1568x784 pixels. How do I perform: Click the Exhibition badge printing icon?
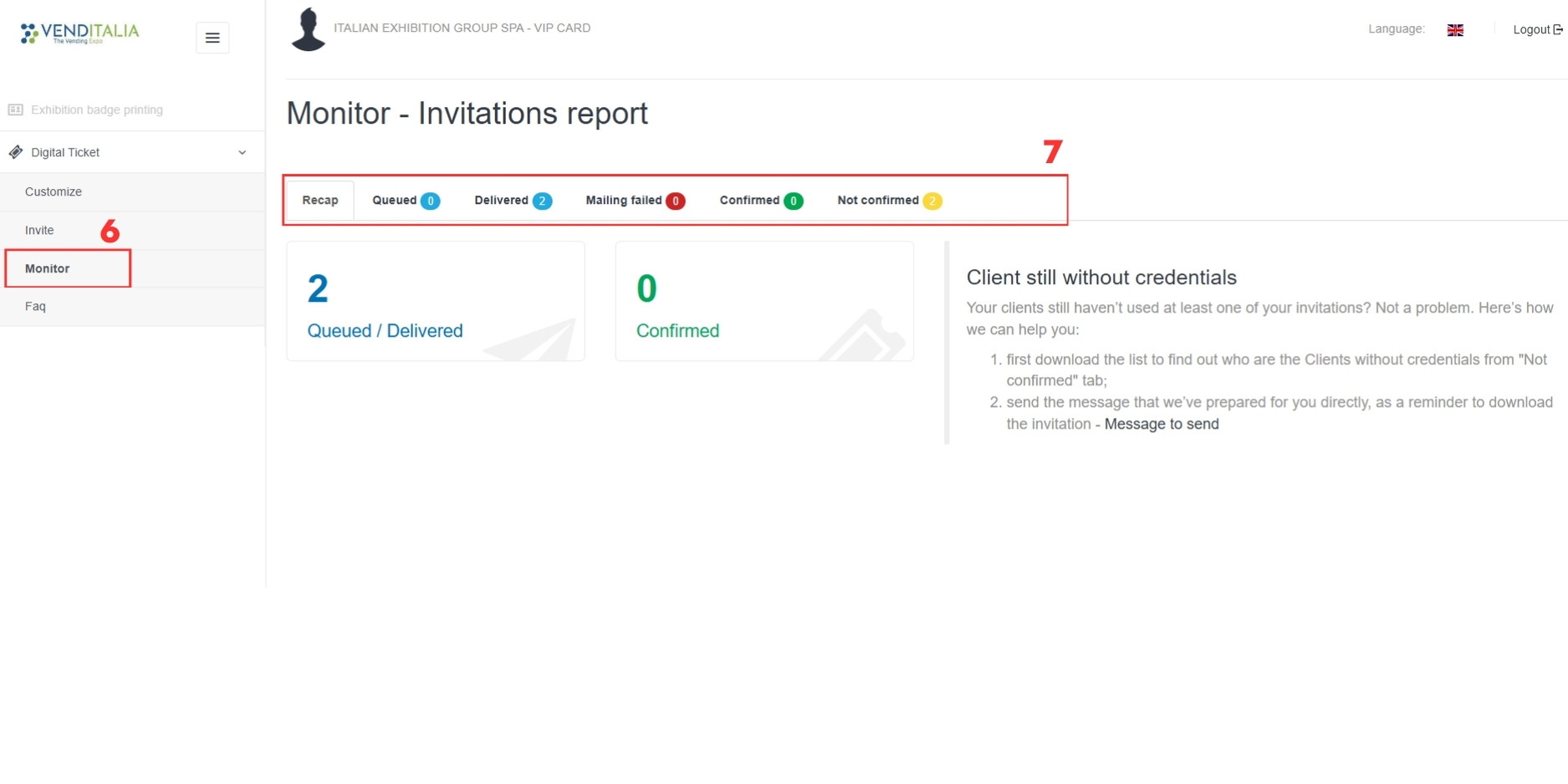click(15, 109)
